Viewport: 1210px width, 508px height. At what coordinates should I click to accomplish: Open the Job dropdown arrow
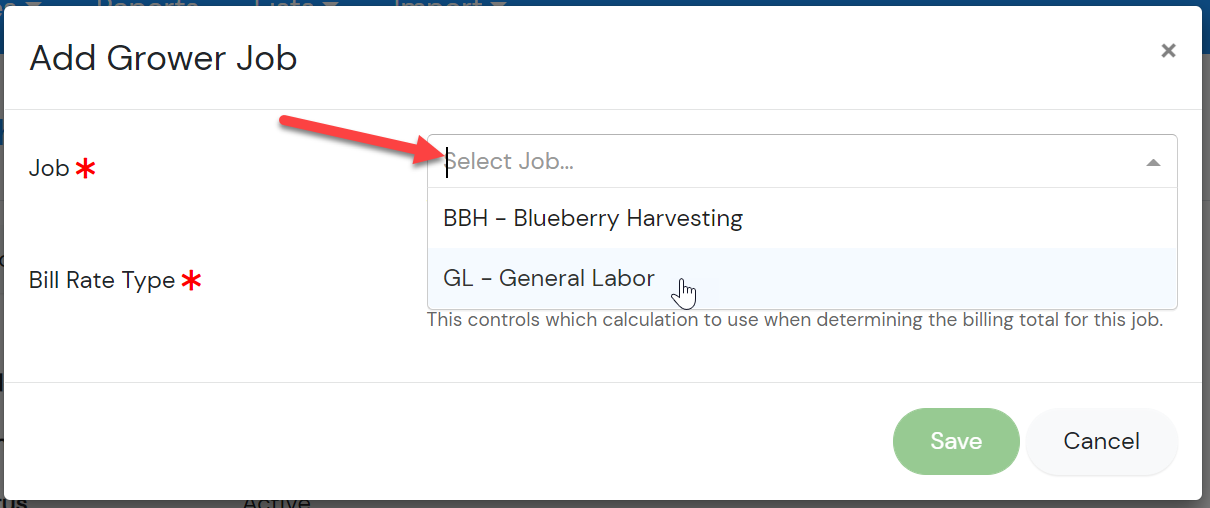[1153, 162]
